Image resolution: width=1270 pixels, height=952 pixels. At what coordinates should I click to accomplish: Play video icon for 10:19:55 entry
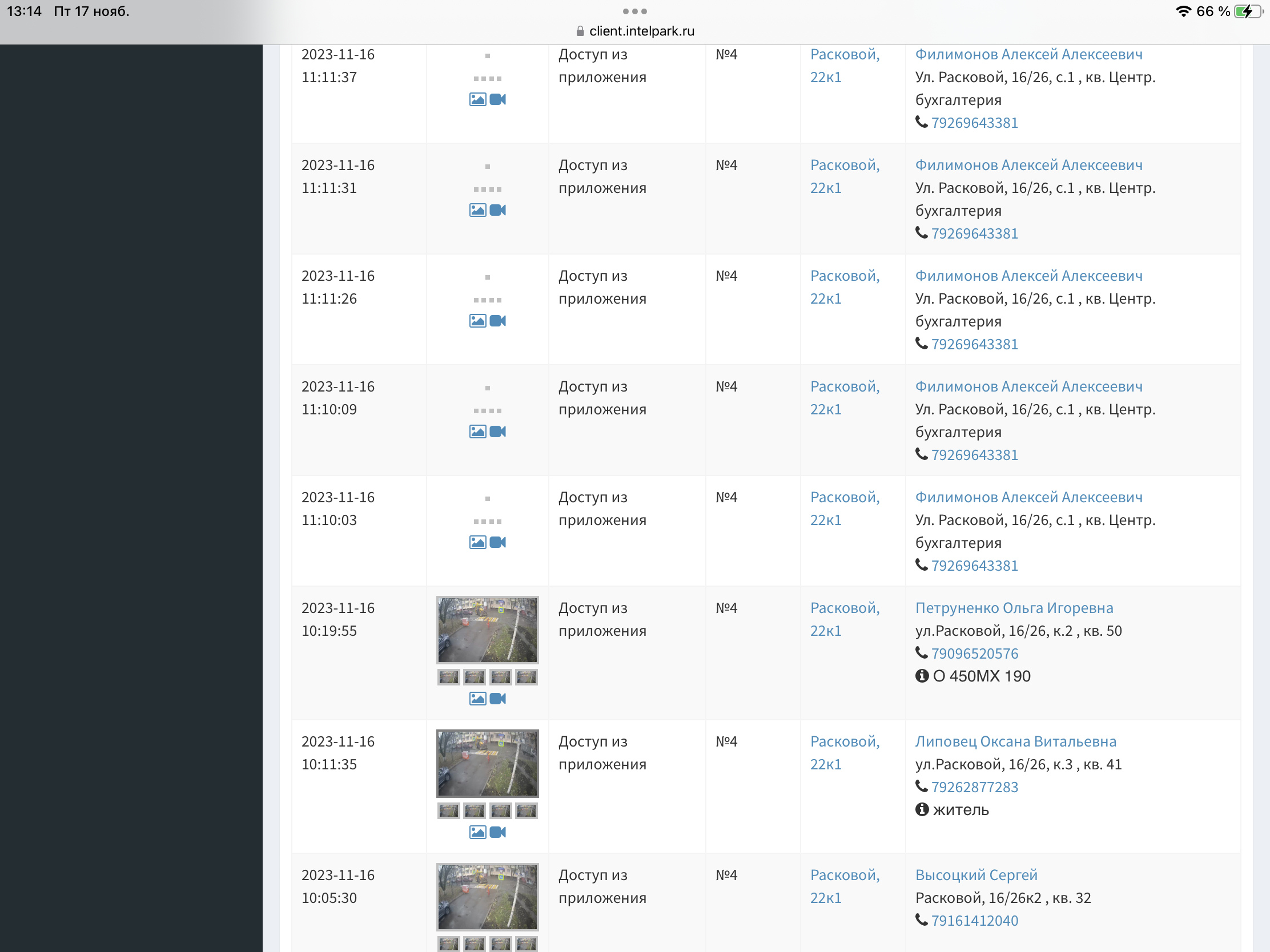tap(498, 699)
